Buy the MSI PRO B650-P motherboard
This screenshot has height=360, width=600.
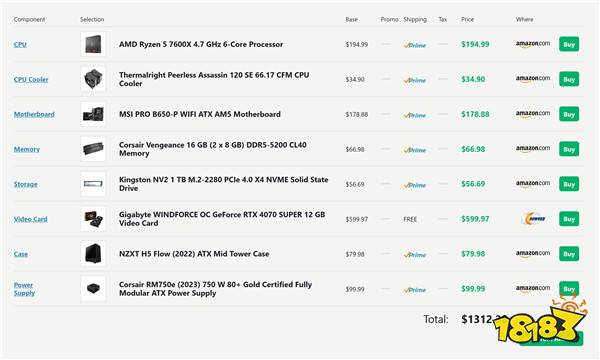(x=569, y=114)
